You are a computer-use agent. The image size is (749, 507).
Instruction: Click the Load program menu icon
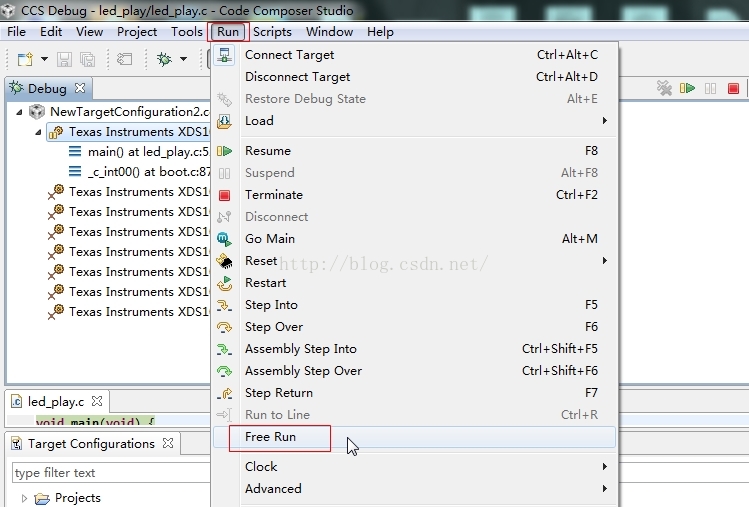click(224, 121)
